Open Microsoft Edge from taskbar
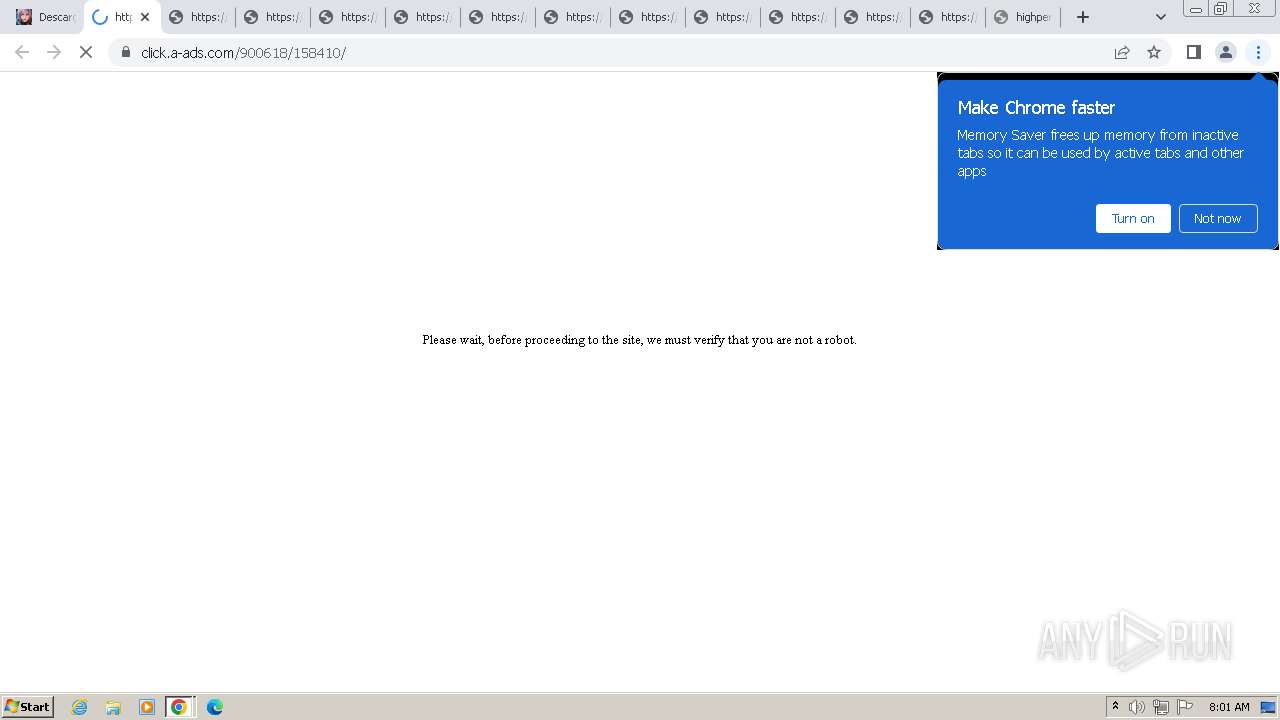The height and width of the screenshot is (720, 1280). pos(214,707)
